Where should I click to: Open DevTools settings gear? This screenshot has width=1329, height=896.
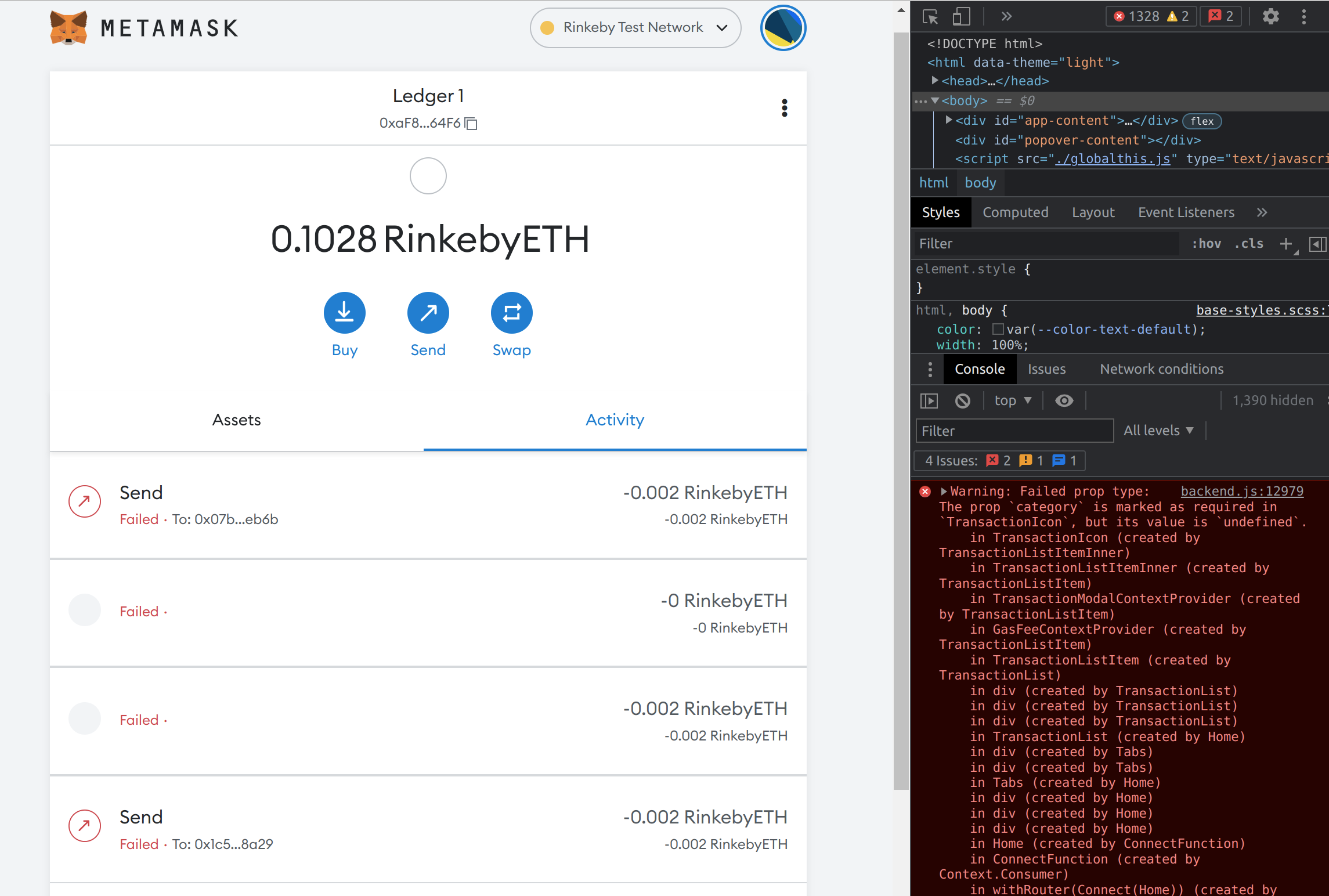click(1270, 17)
